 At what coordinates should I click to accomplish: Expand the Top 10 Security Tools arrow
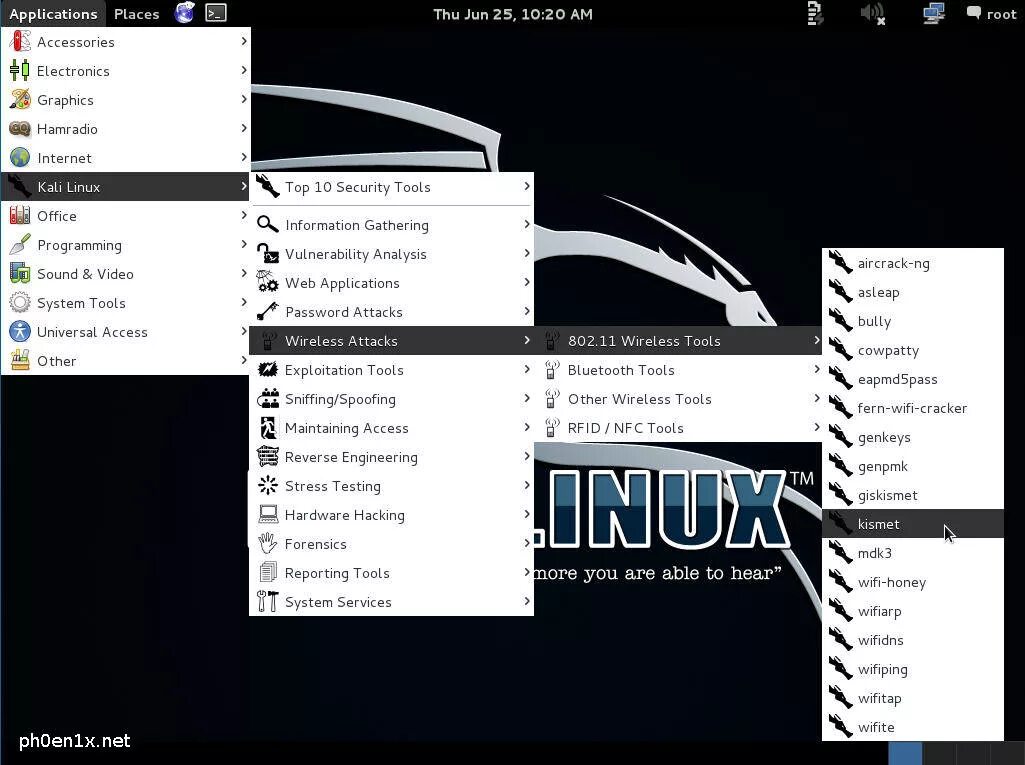(x=526, y=186)
